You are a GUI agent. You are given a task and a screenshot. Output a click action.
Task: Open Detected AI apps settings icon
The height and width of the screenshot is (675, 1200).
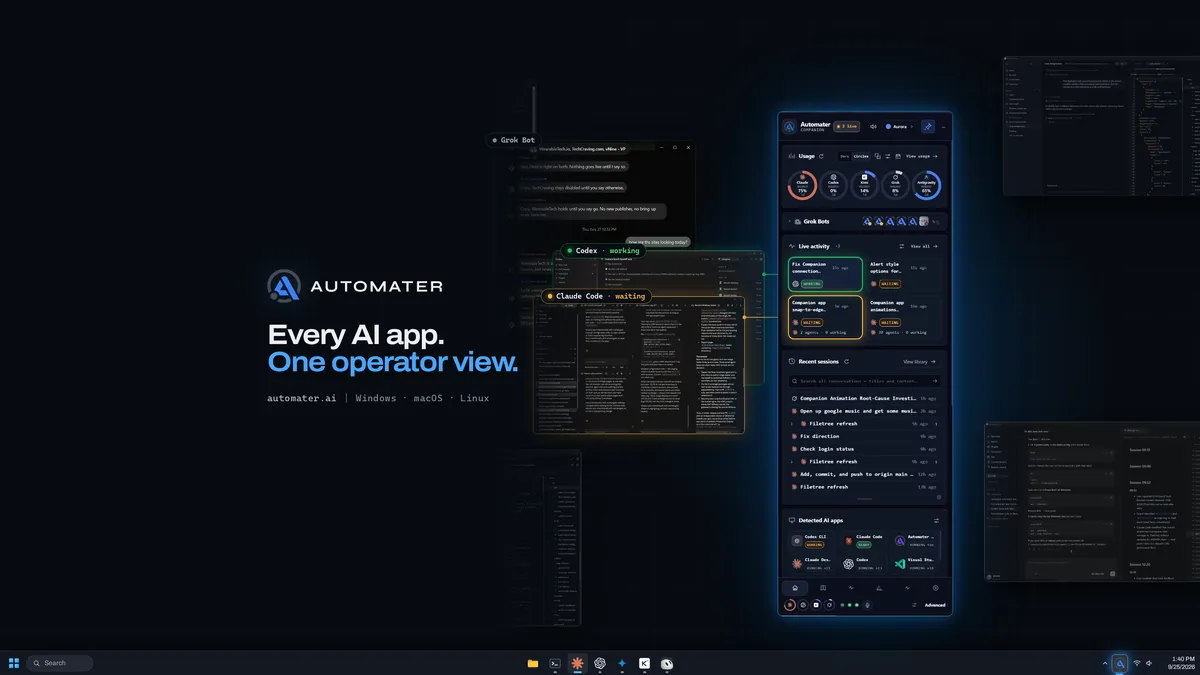tap(936, 520)
